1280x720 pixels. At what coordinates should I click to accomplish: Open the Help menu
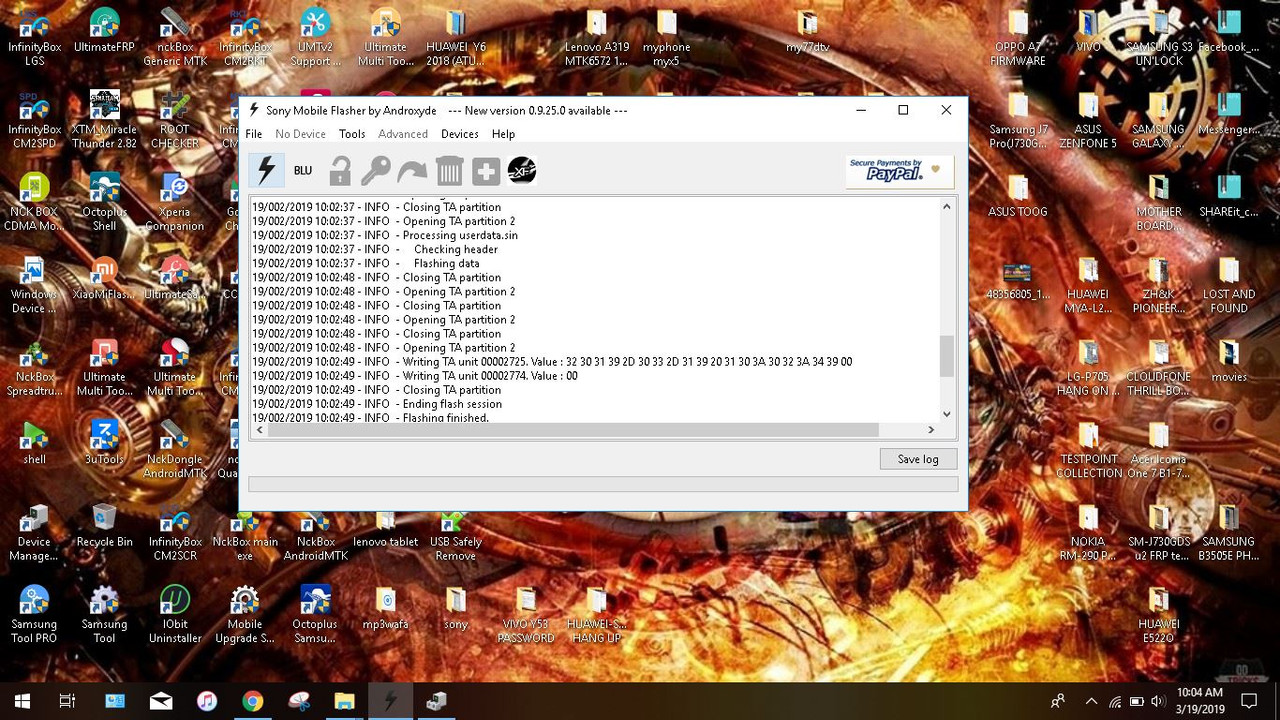tap(503, 134)
